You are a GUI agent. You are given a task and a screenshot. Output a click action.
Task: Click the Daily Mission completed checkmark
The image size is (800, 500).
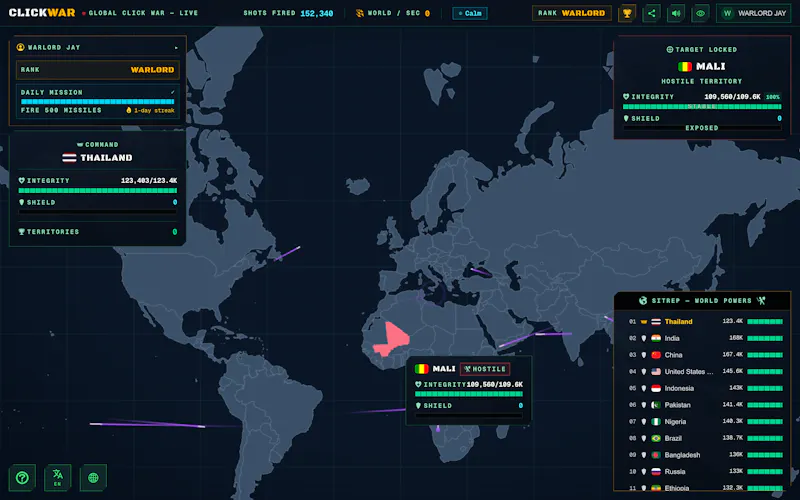tap(172, 92)
